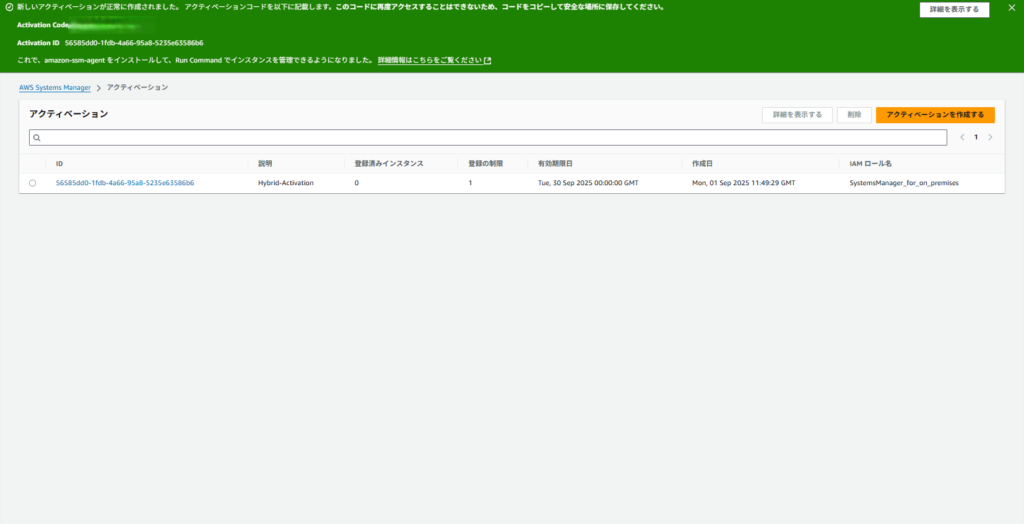Click the 作成日 column header
Screen dimensions: 1024x524
(x=703, y=163)
